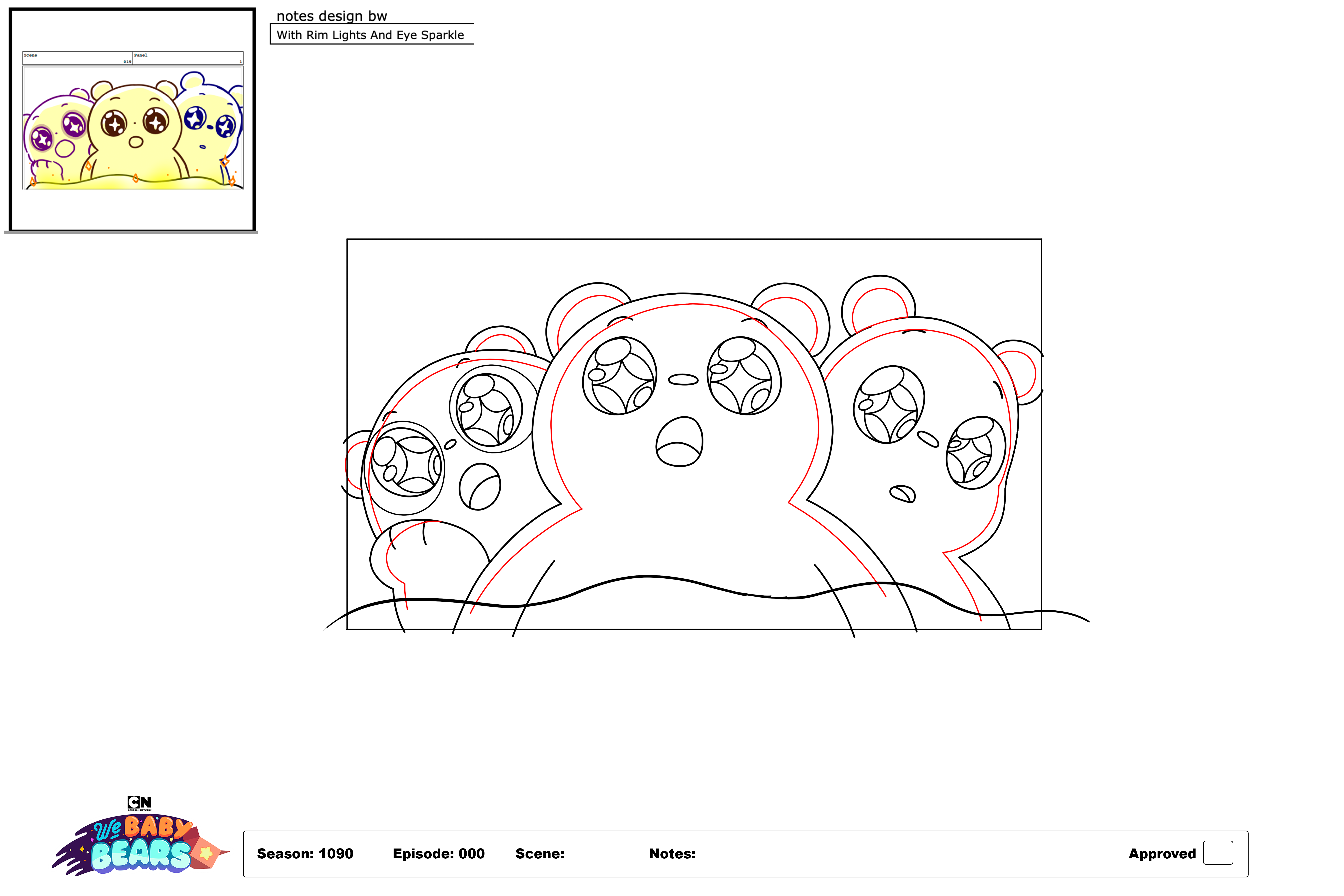
Task: Click the Panel header in thumbnail
Action: click(x=141, y=55)
